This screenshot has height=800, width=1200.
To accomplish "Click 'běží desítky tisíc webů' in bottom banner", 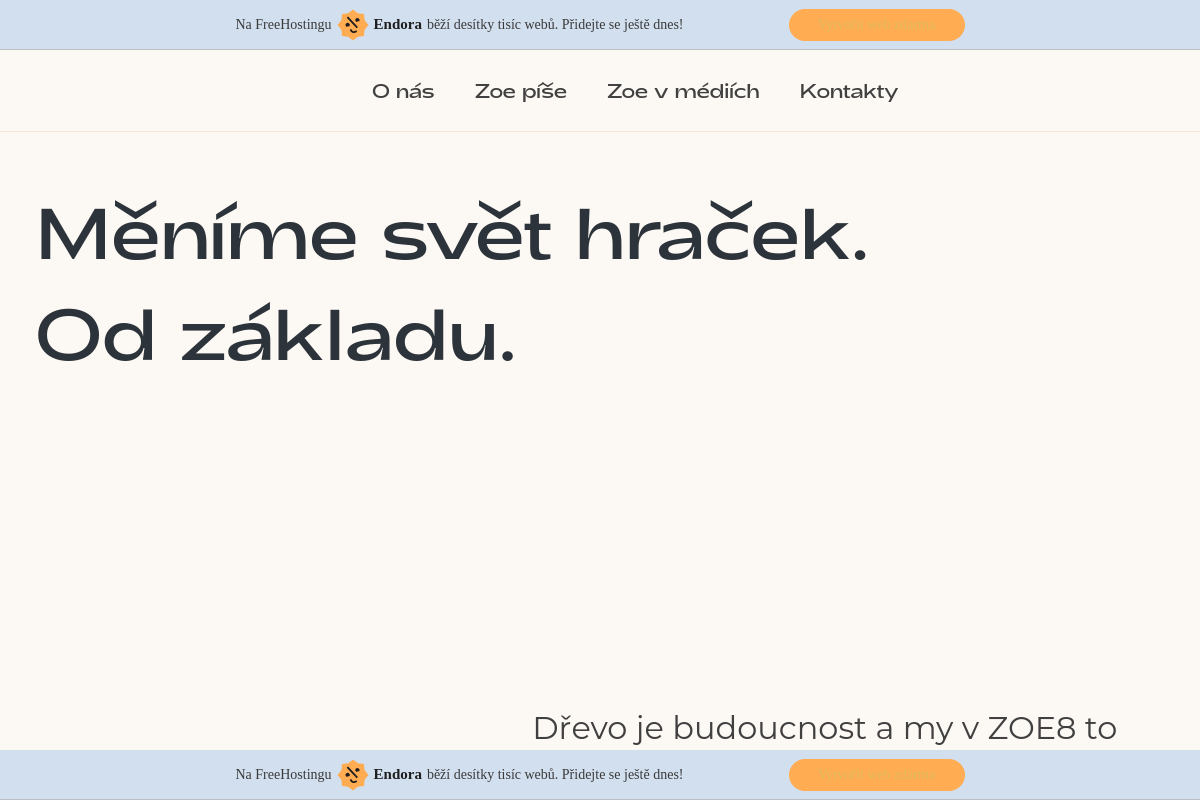I will point(492,775).
